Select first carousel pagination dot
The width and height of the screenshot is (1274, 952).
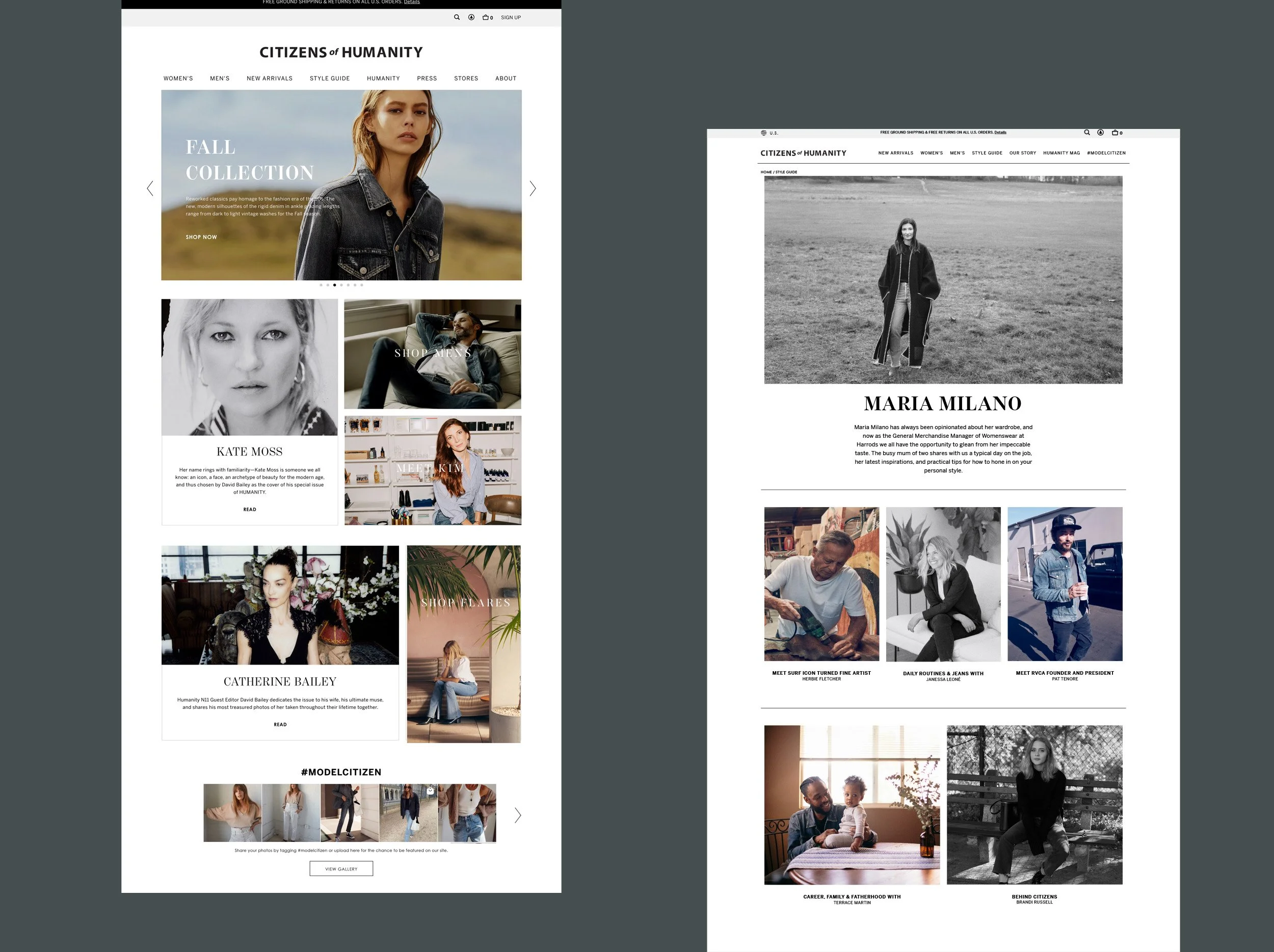(x=321, y=285)
